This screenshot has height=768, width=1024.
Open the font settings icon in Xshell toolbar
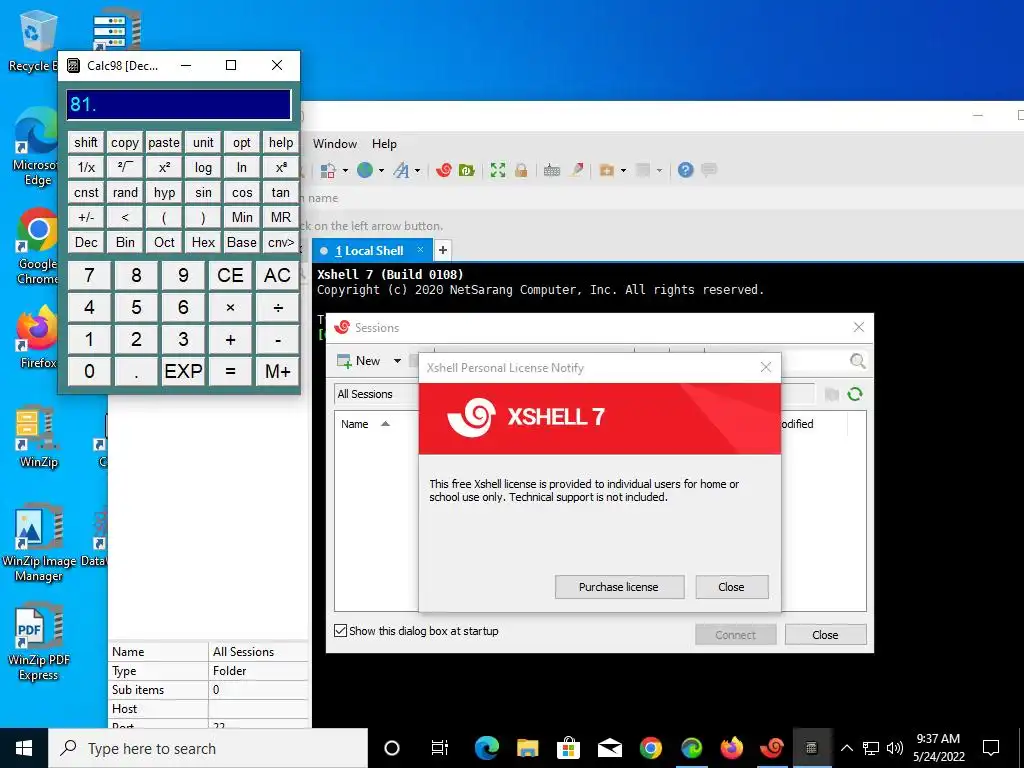[x=400, y=170]
